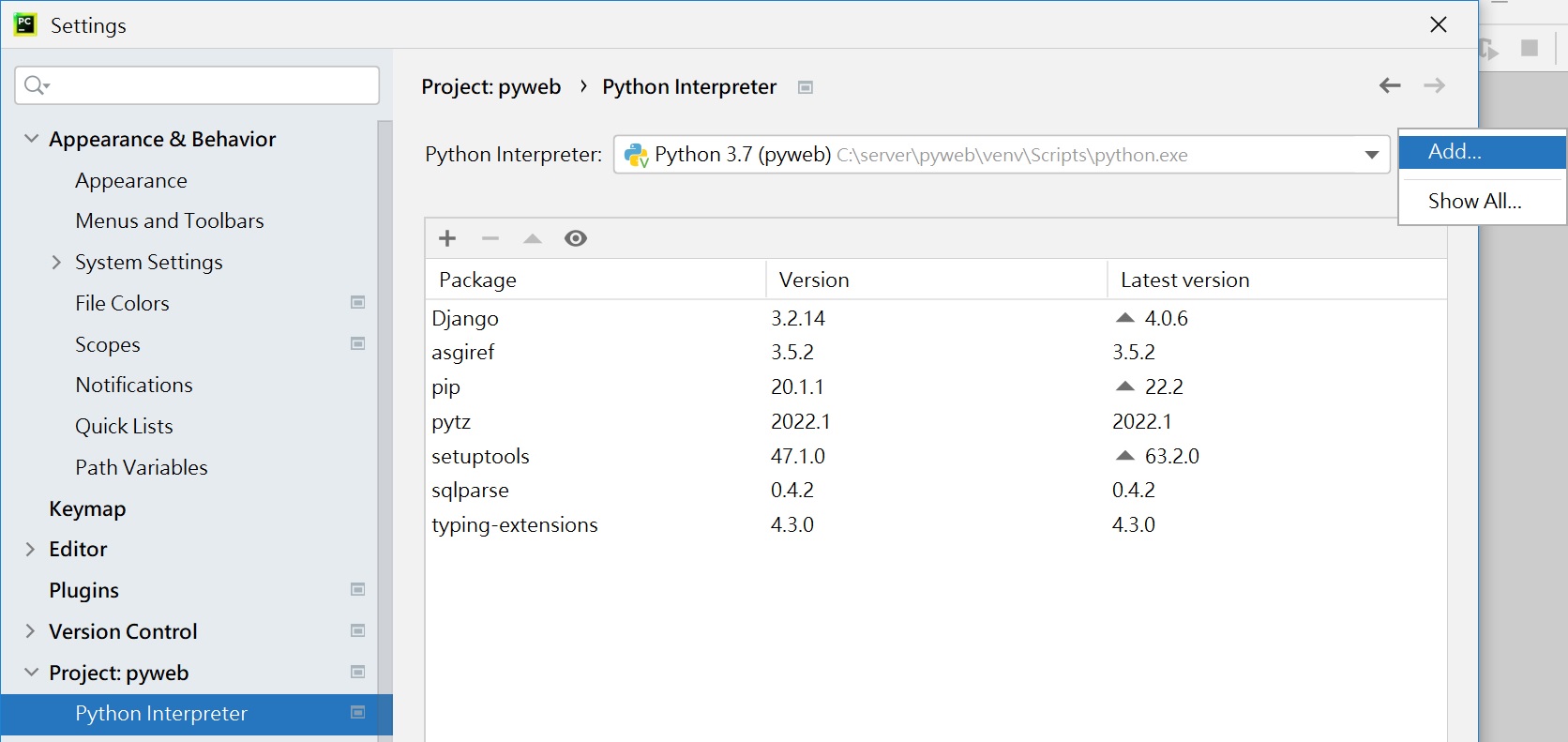Screen dimensions: 1568x742
Task: Select the pytz package row
Action: 936,421
